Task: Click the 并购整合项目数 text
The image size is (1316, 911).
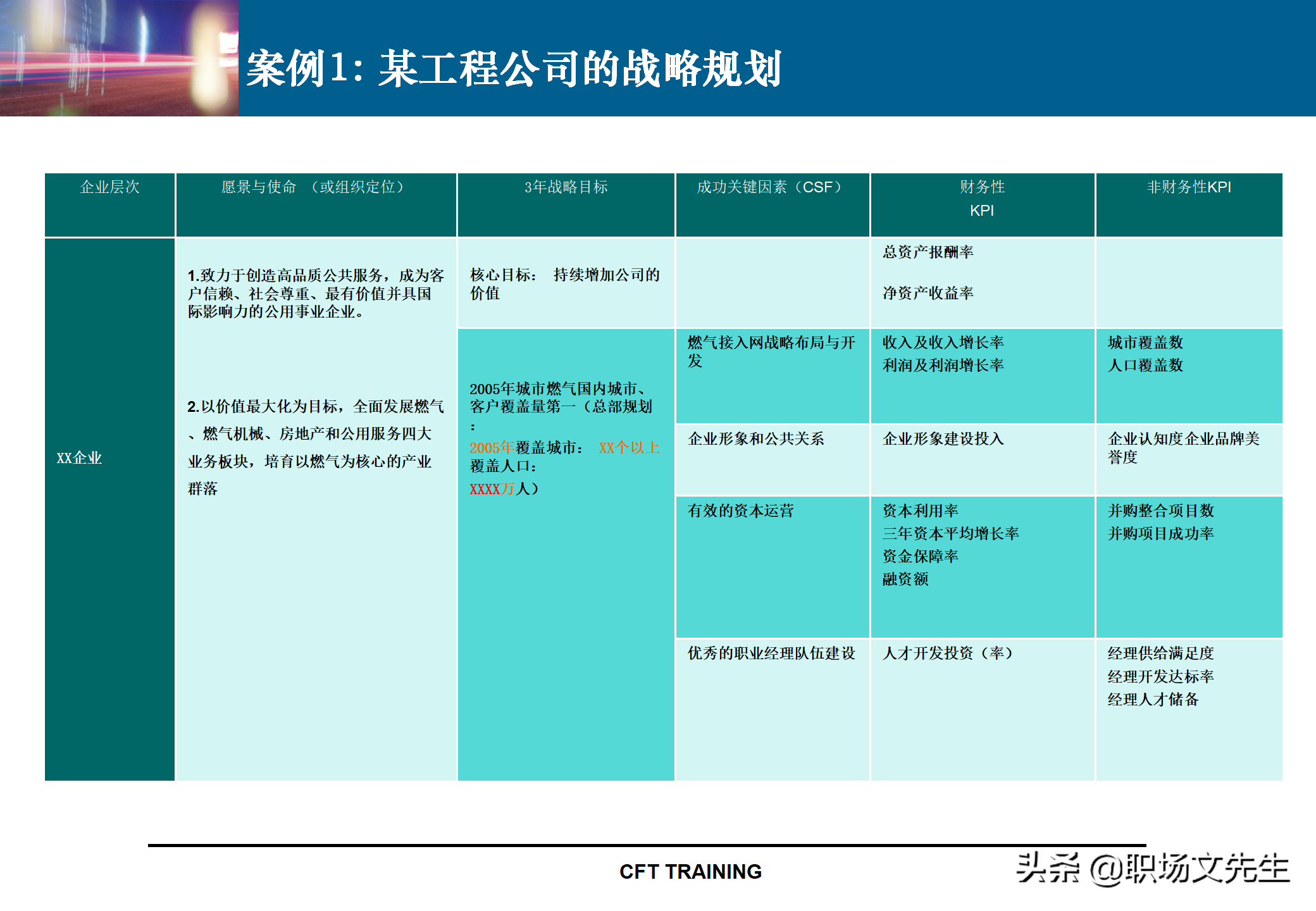Action: 1160,511
